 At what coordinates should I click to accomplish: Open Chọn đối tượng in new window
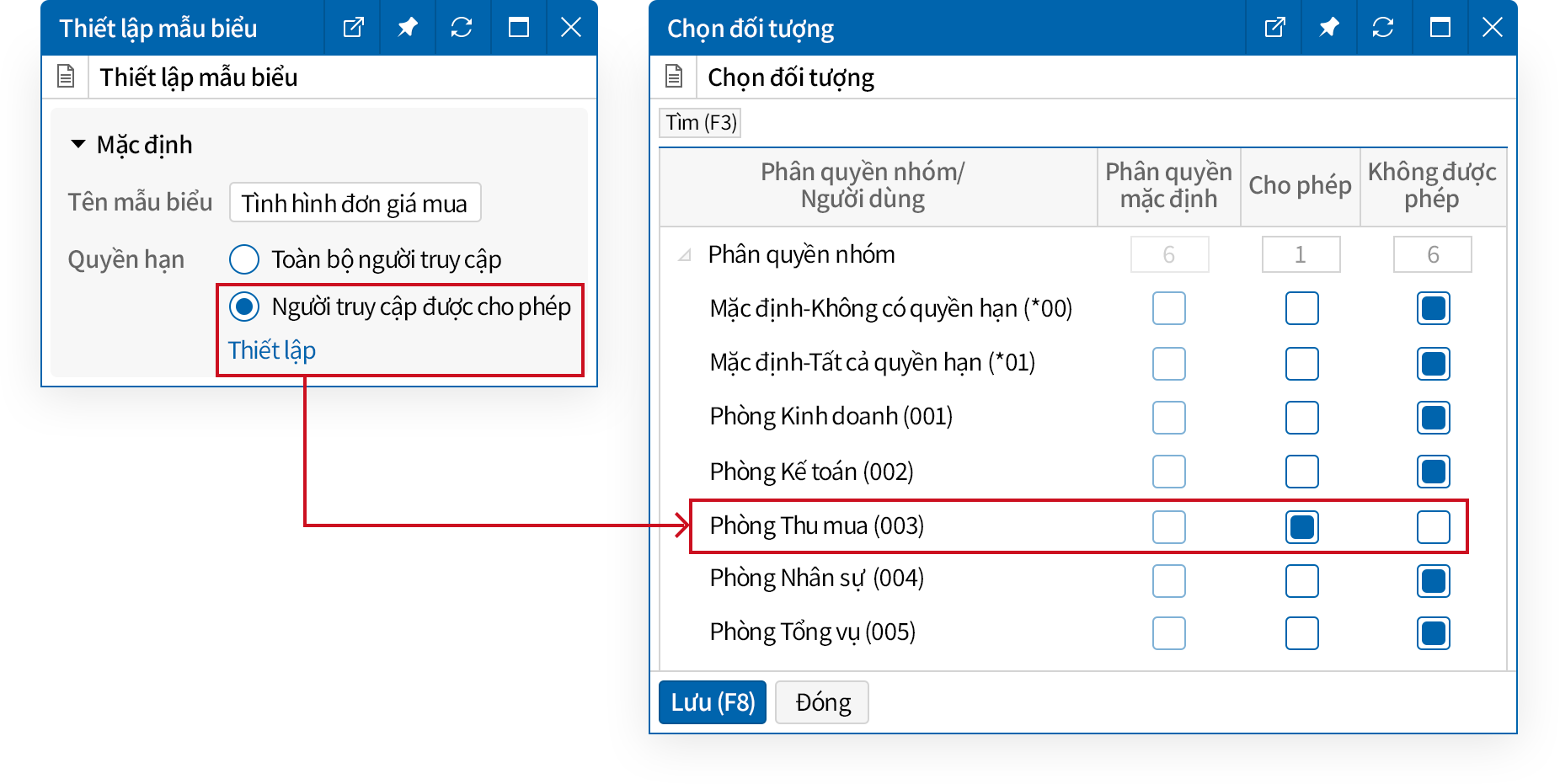click(1275, 28)
